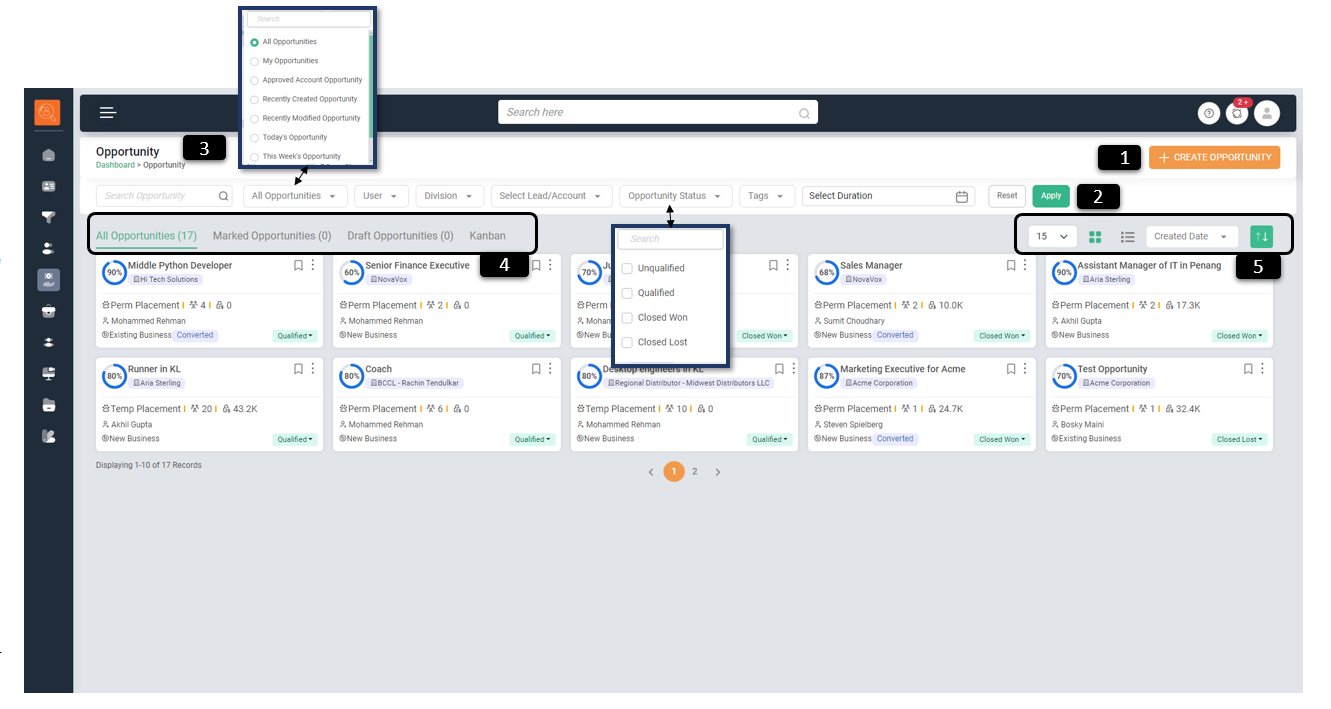The image size is (1331, 709).
Task: Expand the Division filter dropdown
Action: 447,196
